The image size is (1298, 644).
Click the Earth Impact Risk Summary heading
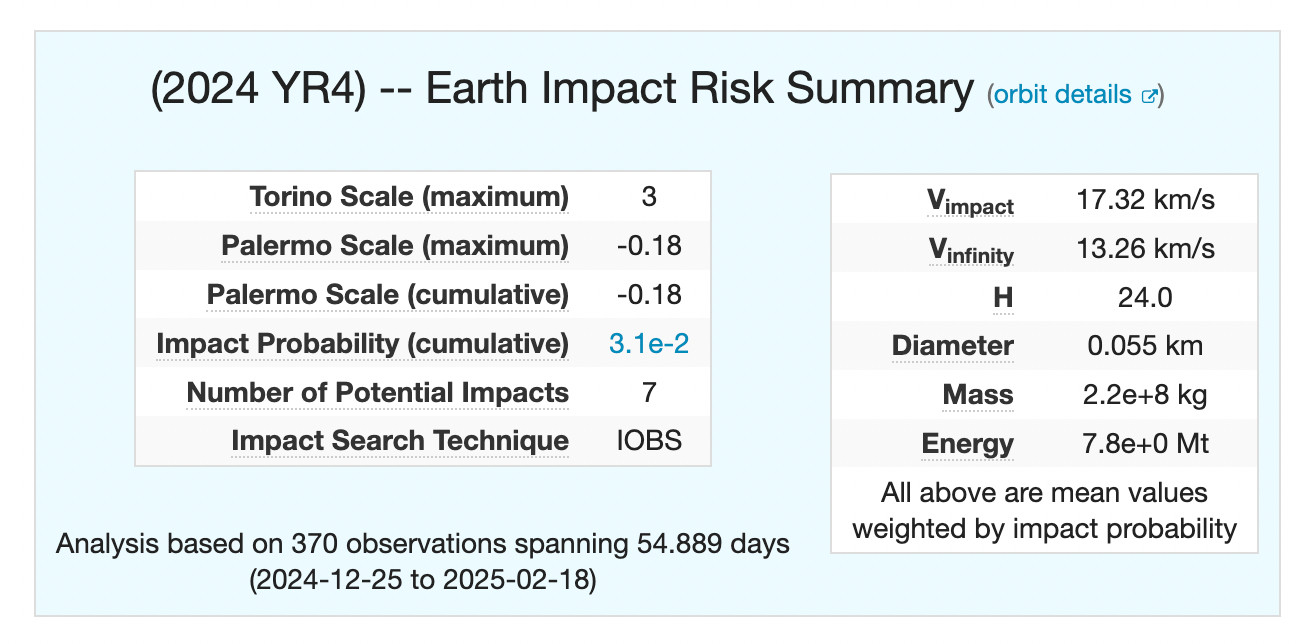point(561,90)
